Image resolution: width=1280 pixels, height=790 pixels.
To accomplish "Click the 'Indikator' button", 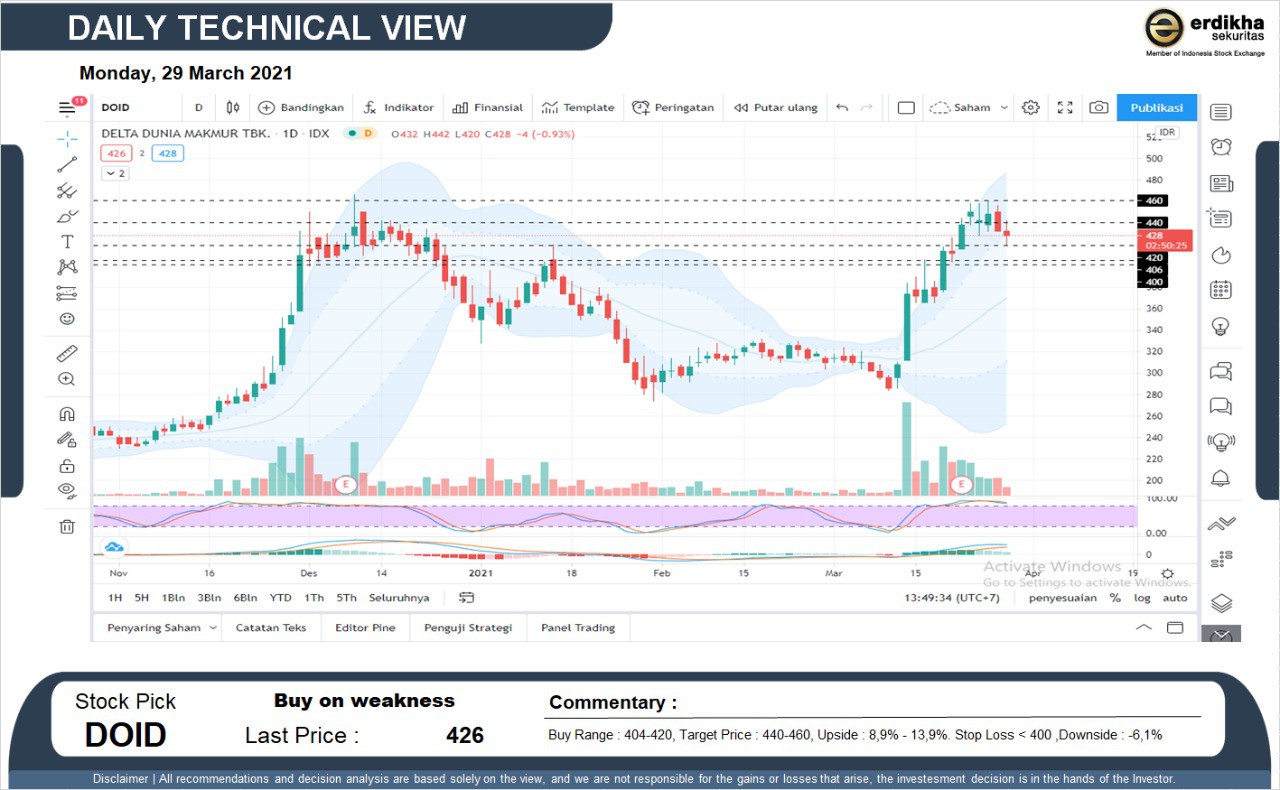I will point(399,108).
